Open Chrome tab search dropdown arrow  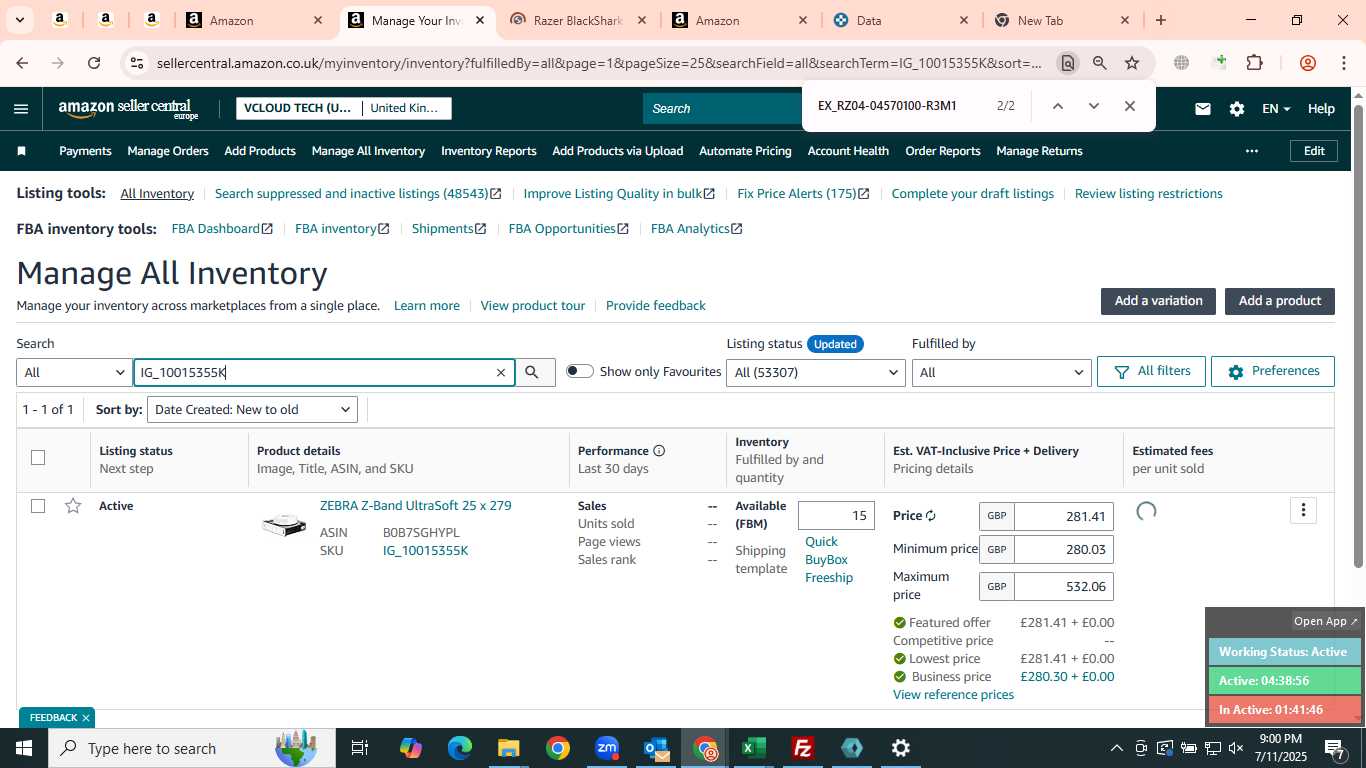(x=20, y=20)
